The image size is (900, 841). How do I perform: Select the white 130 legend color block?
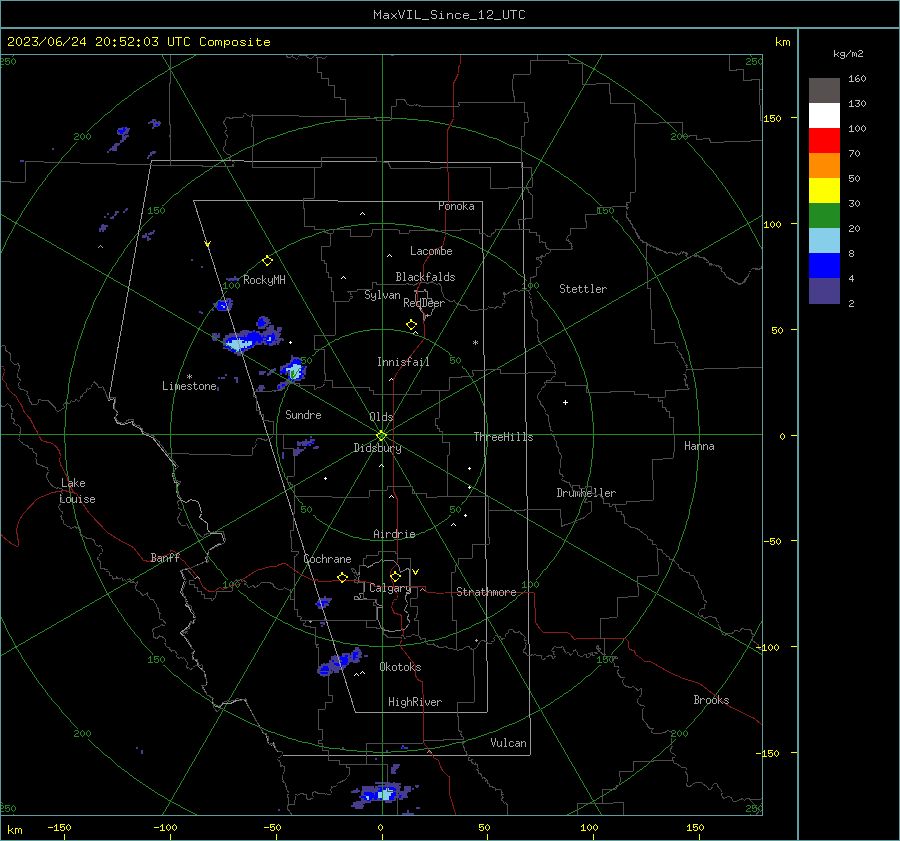[824, 115]
